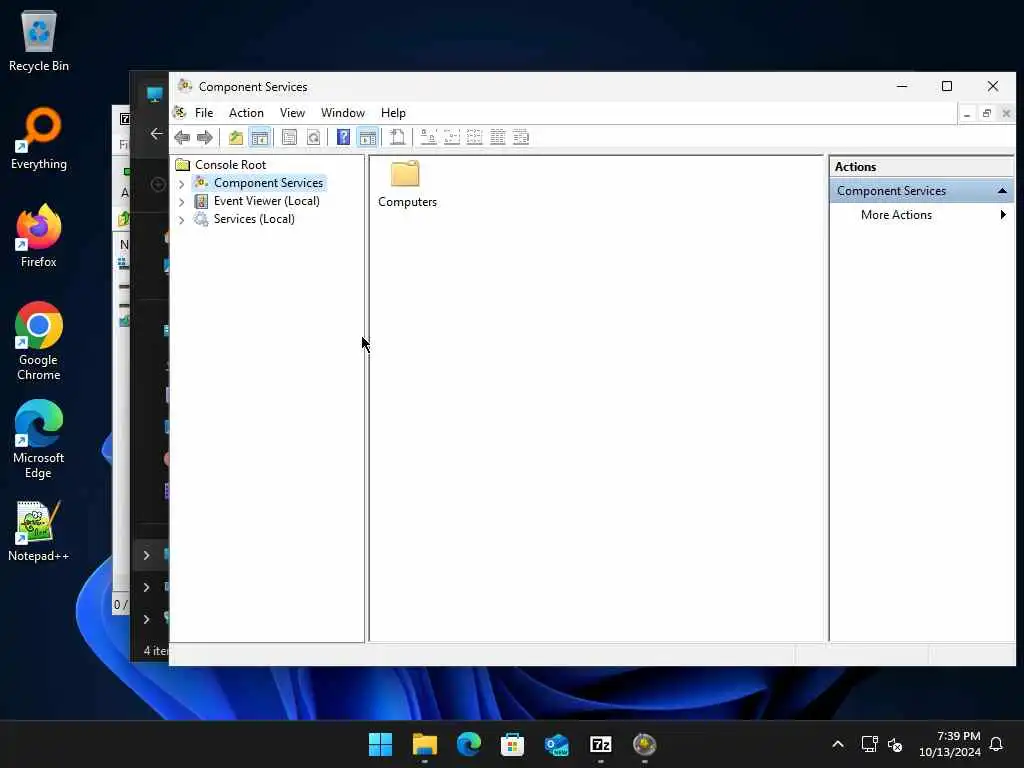Image resolution: width=1024 pixels, height=768 pixels.
Task: Open the View menu
Action: pos(293,113)
